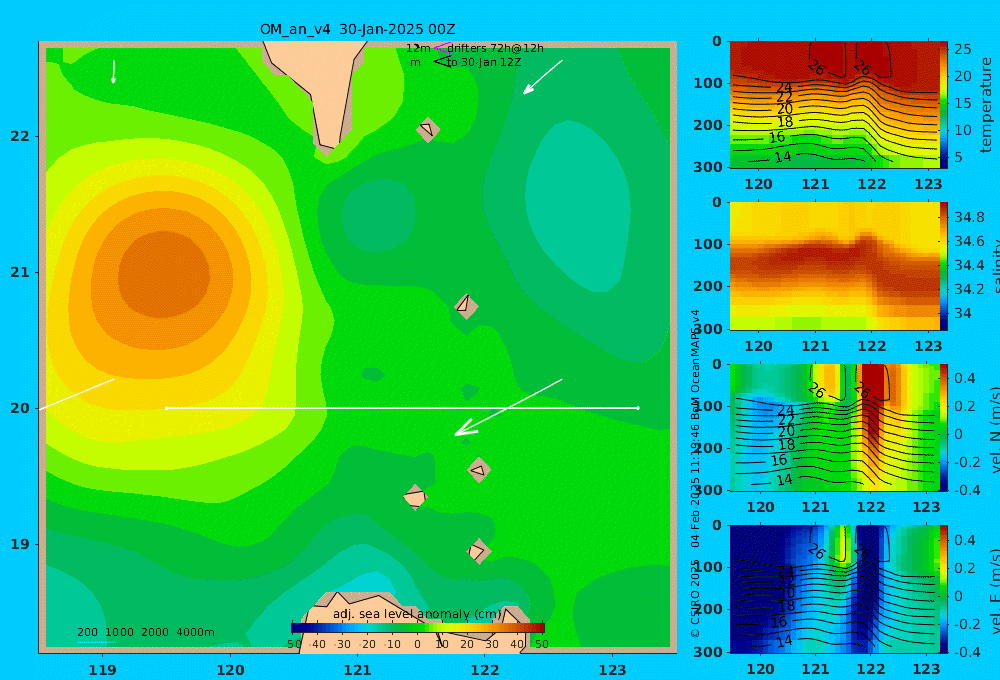1000x680 pixels.
Task: Click longitude label 123 on main map axis
Action: point(613,670)
